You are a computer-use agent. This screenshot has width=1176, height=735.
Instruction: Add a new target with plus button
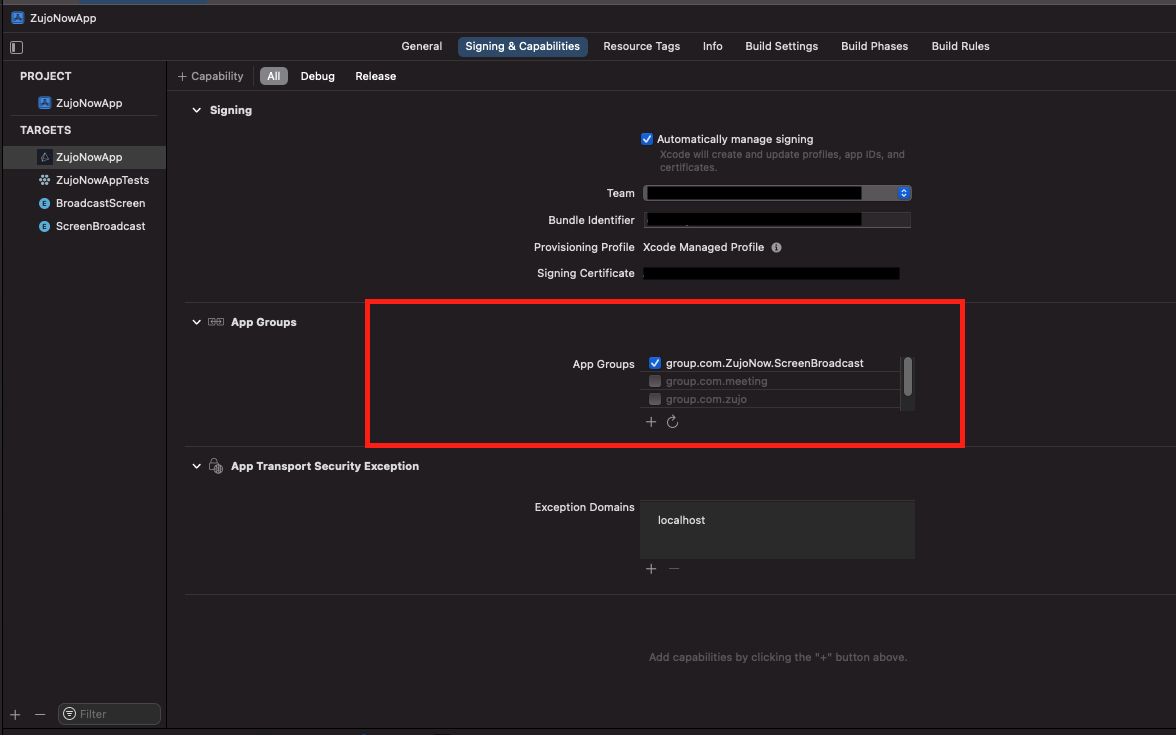(x=16, y=715)
